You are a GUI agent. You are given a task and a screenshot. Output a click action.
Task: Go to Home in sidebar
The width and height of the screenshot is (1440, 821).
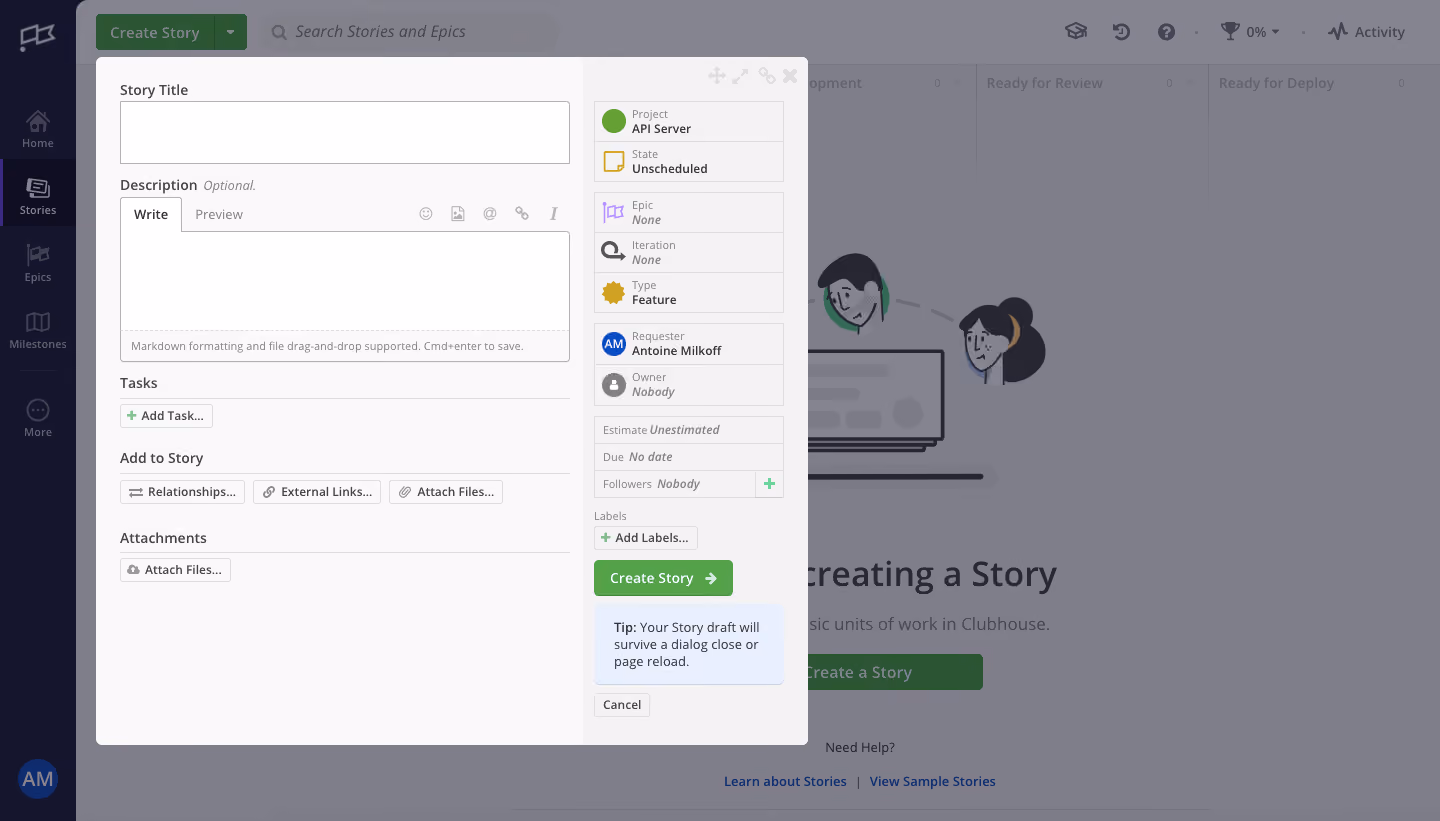pyautogui.click(x=38, y=129)
